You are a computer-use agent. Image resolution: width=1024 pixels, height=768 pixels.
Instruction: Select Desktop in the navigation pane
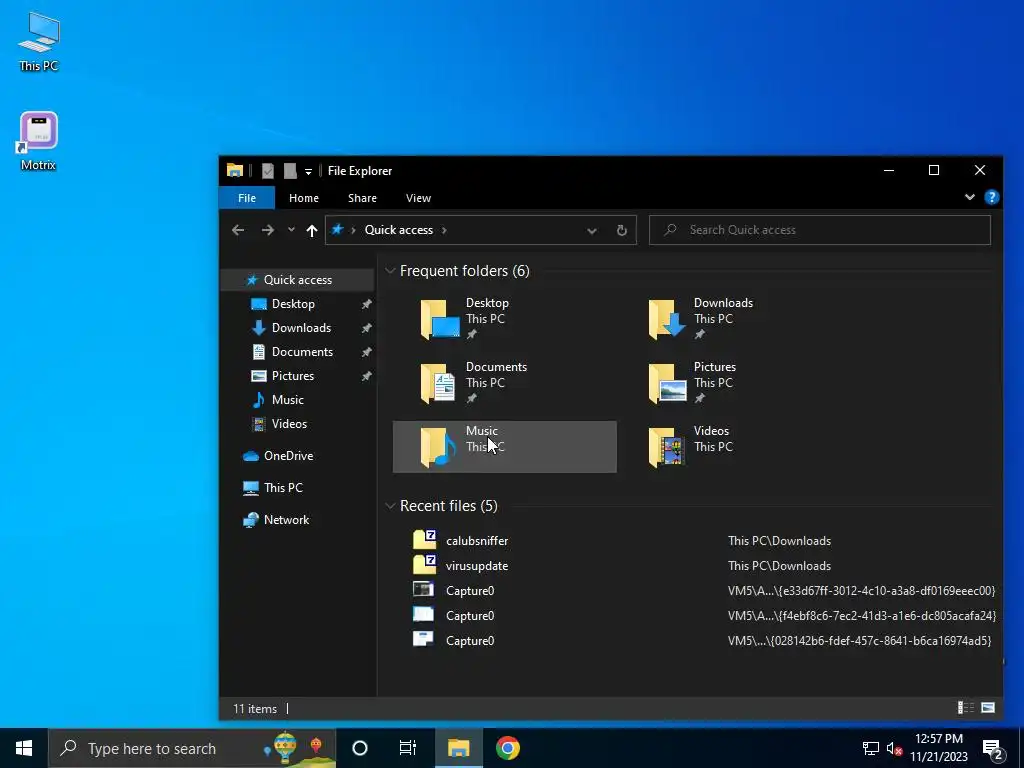tap(293, 304)
